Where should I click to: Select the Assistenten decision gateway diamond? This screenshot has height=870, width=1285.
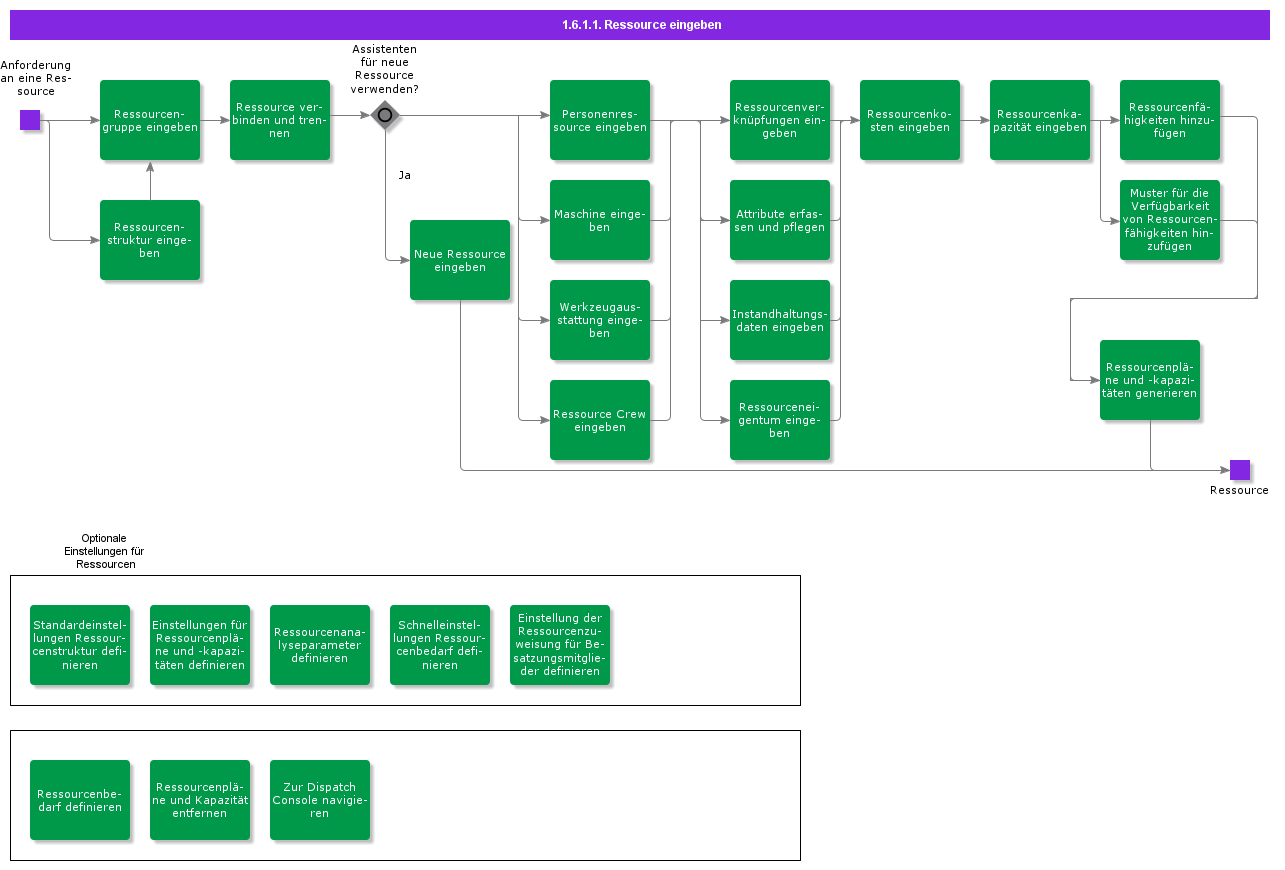point(385,115)
